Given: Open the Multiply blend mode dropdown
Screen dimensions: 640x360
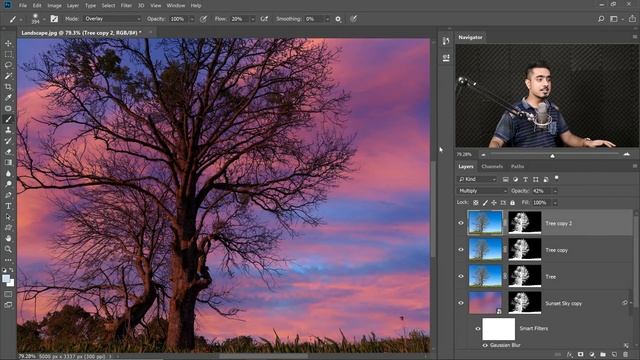Looking at the screenshot, I should (x=482, y=191).
